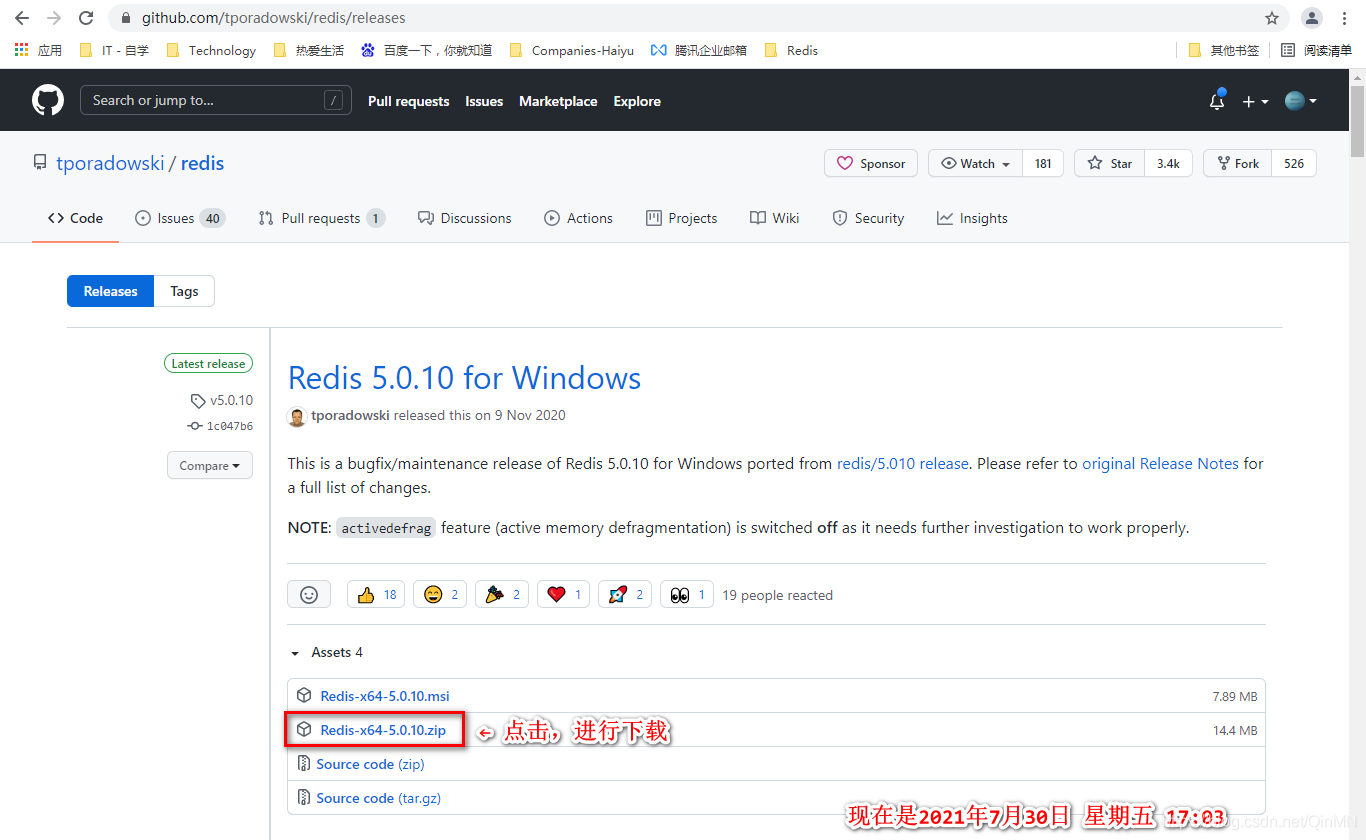The width and height of the screenshot is (1366, 840).
Task: Open Chrome profile avatar icon
Action: tap(1311, 18)
